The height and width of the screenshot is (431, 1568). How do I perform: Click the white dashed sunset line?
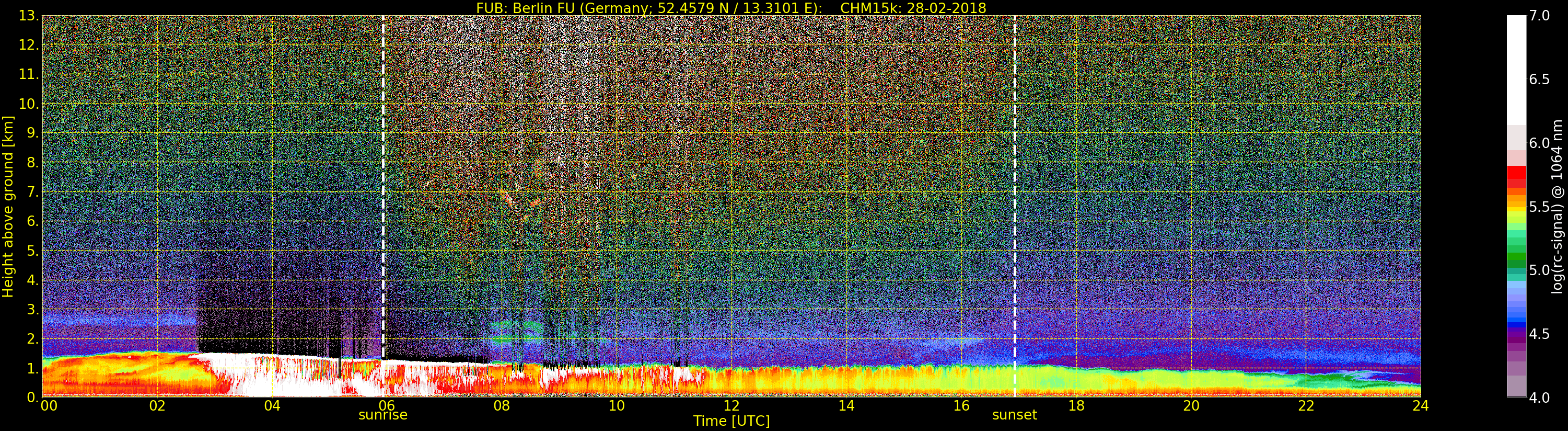1015,206
